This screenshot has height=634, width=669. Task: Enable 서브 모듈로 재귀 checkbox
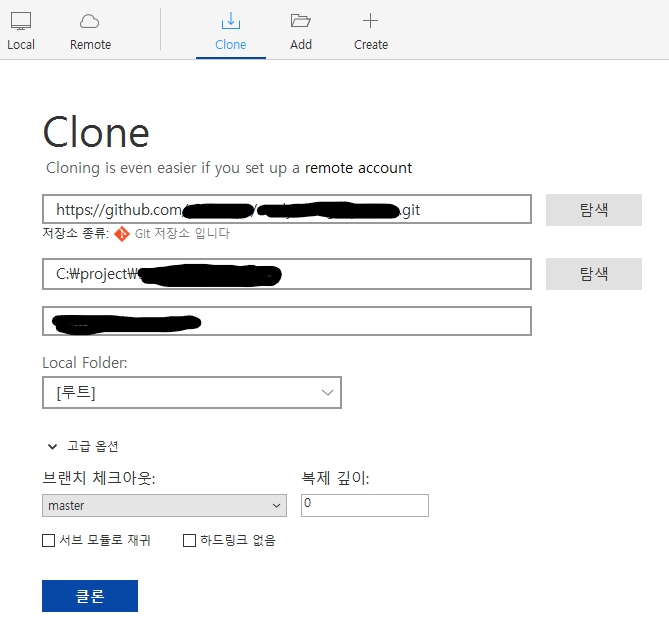(x=49, y=541)
